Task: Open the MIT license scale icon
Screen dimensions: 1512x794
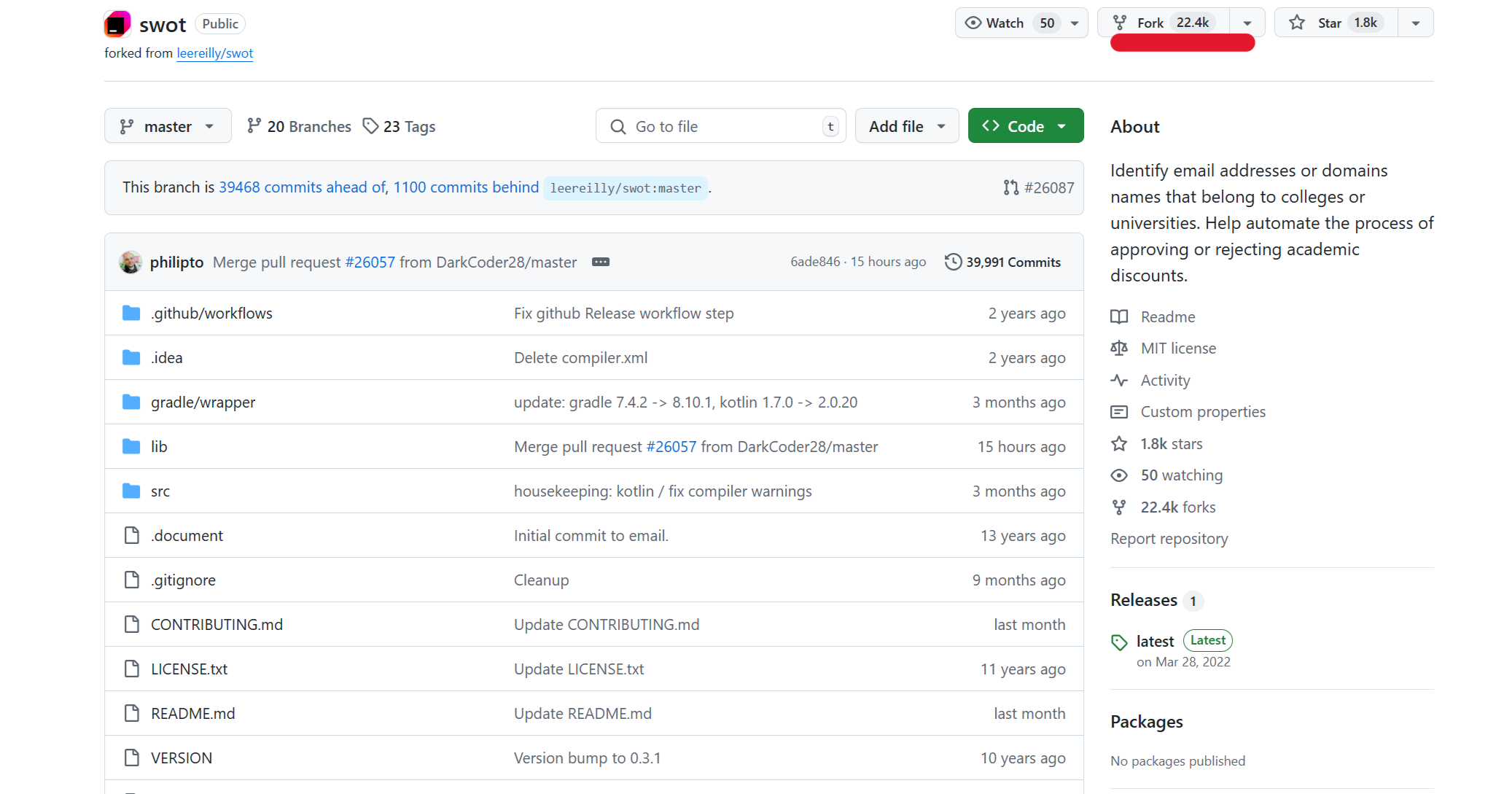Action: [x=1119, y=349]
